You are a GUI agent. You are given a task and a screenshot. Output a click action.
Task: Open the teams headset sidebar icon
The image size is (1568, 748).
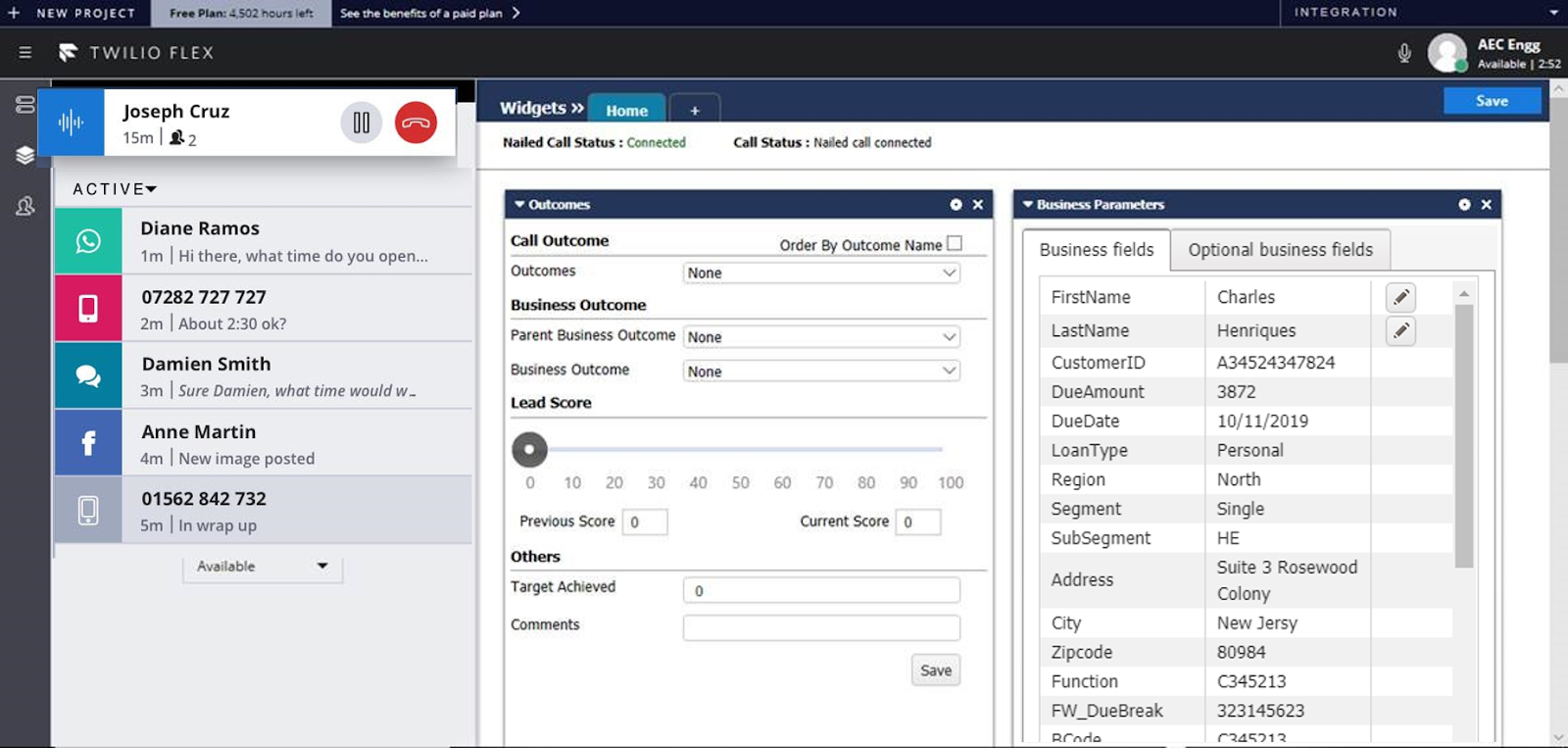coord(24,206)
